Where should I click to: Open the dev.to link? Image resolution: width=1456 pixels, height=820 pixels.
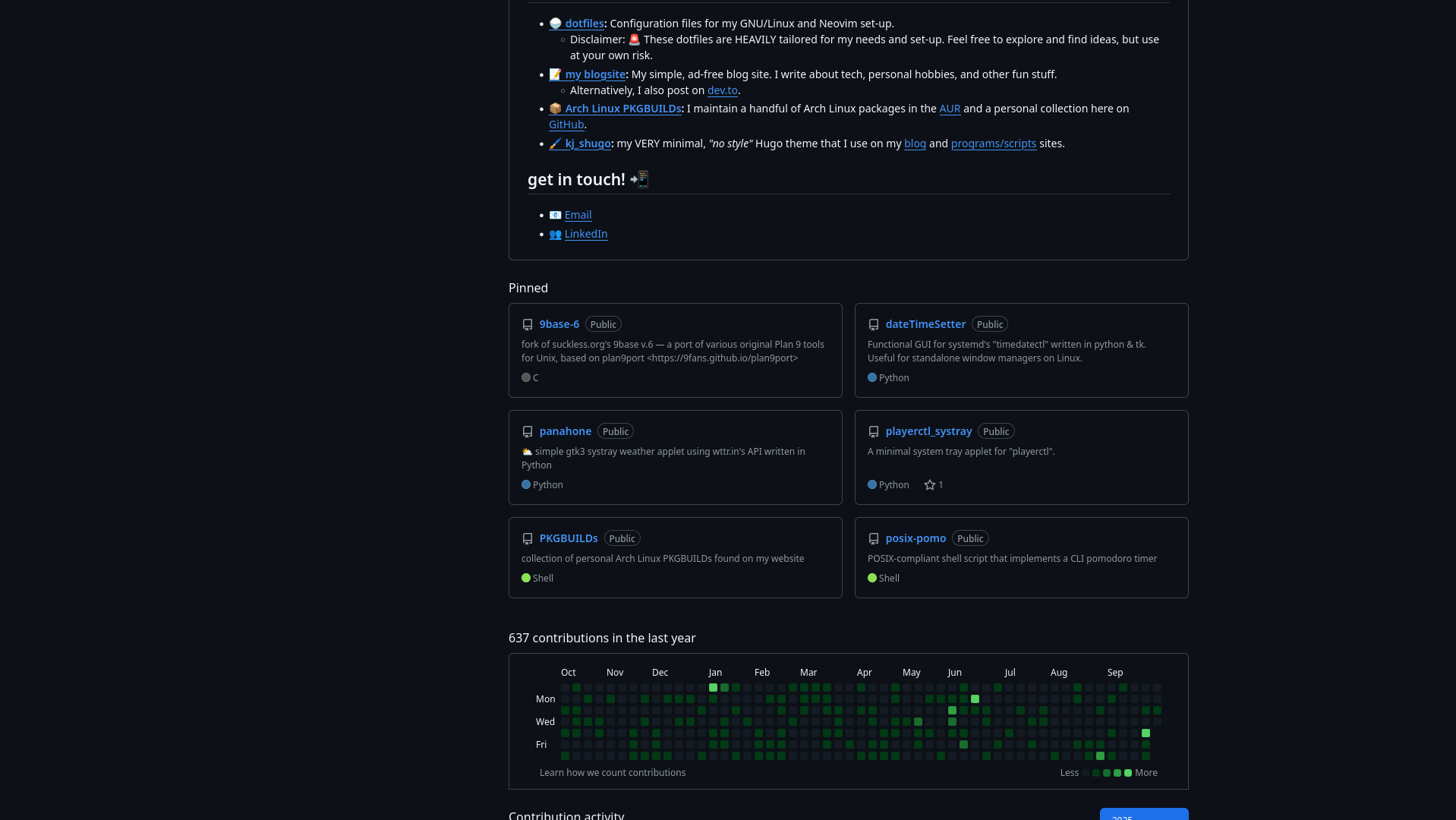point(721,90)
